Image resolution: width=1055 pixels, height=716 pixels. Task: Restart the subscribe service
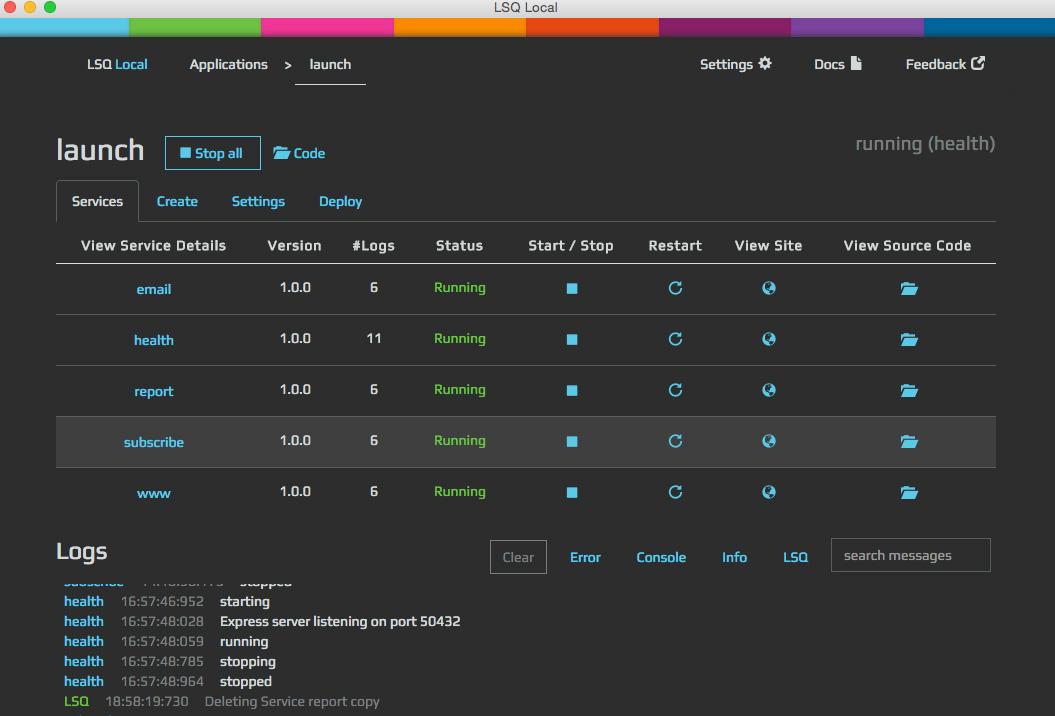676,441
